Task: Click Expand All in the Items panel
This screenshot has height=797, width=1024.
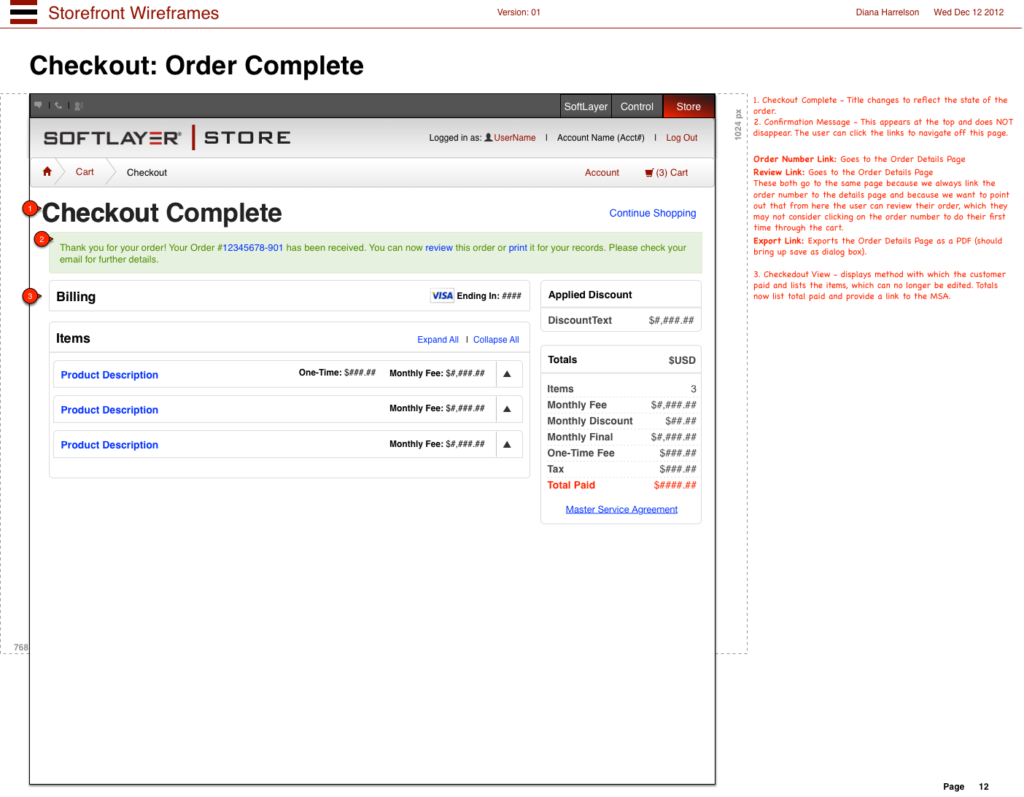Action: (x=437, y=339)
